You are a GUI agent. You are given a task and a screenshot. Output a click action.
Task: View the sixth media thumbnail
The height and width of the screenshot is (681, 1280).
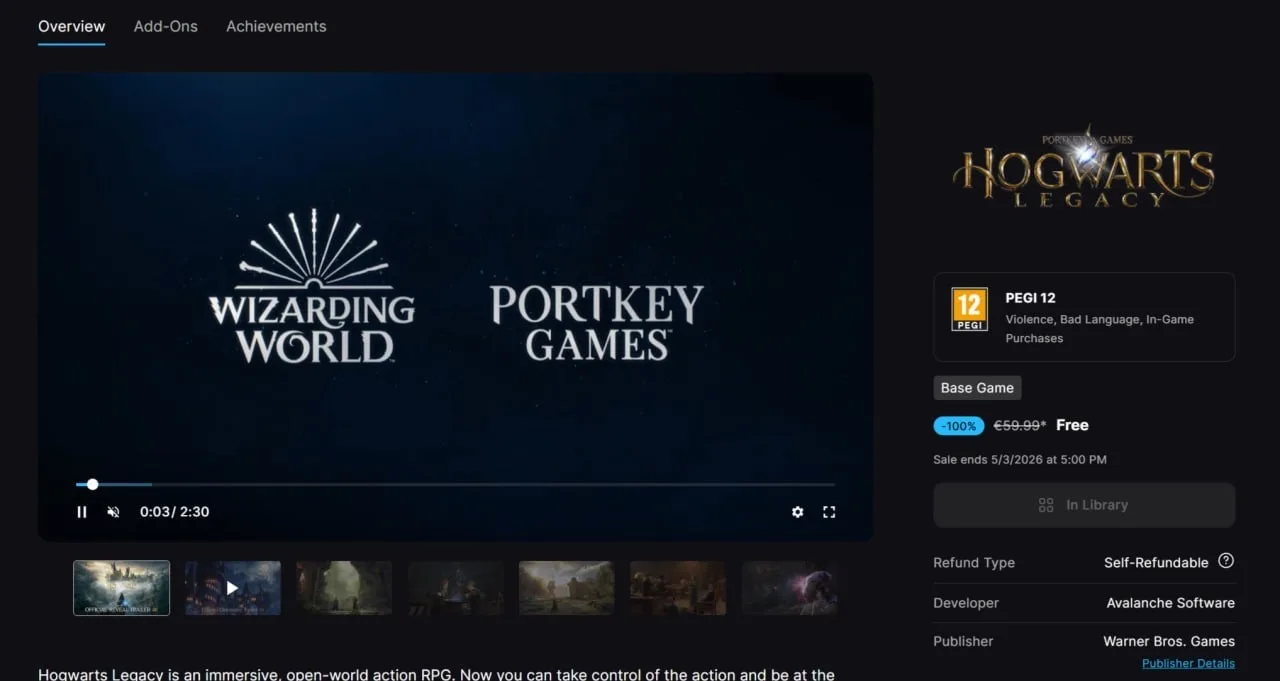pyautogui.click(x=678, y=588)
